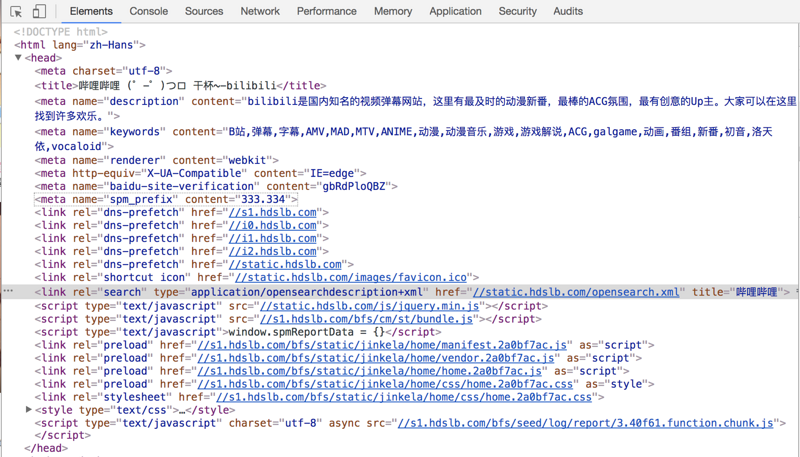Viewport: 800px width, 457px height.
Task: Select the window.spmReportData script node
Action: (238, 332)
